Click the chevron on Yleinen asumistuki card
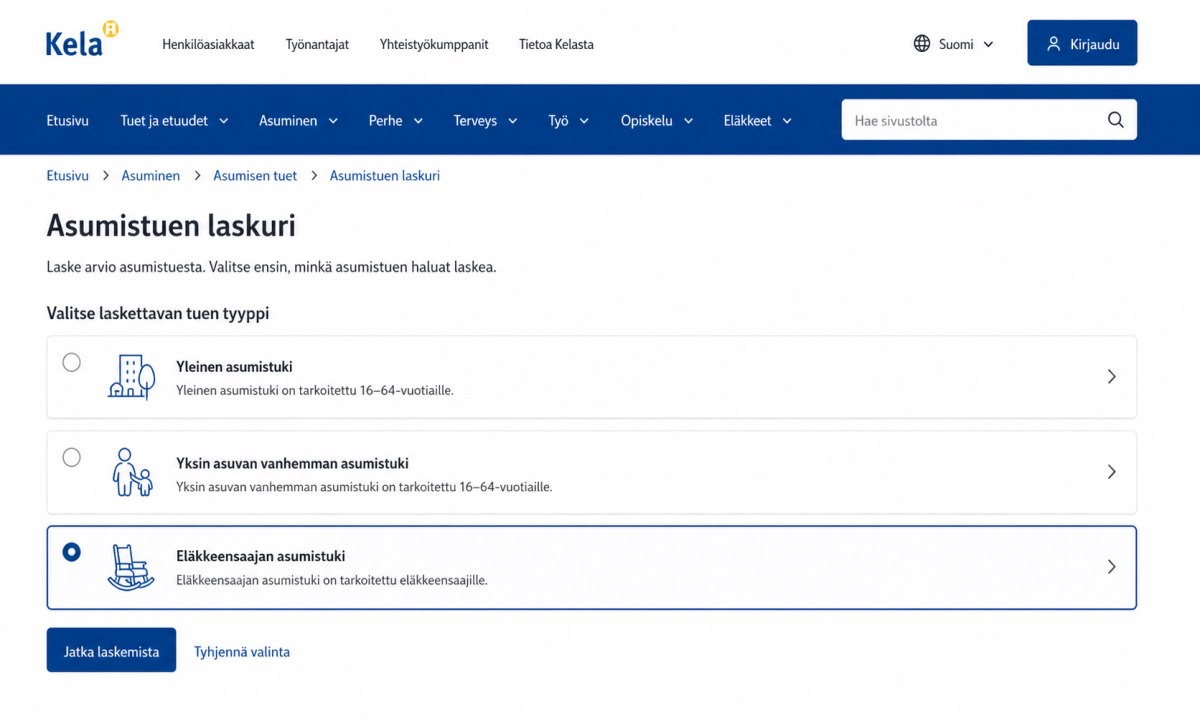 pyautogui.click(x=1111, y=377)
